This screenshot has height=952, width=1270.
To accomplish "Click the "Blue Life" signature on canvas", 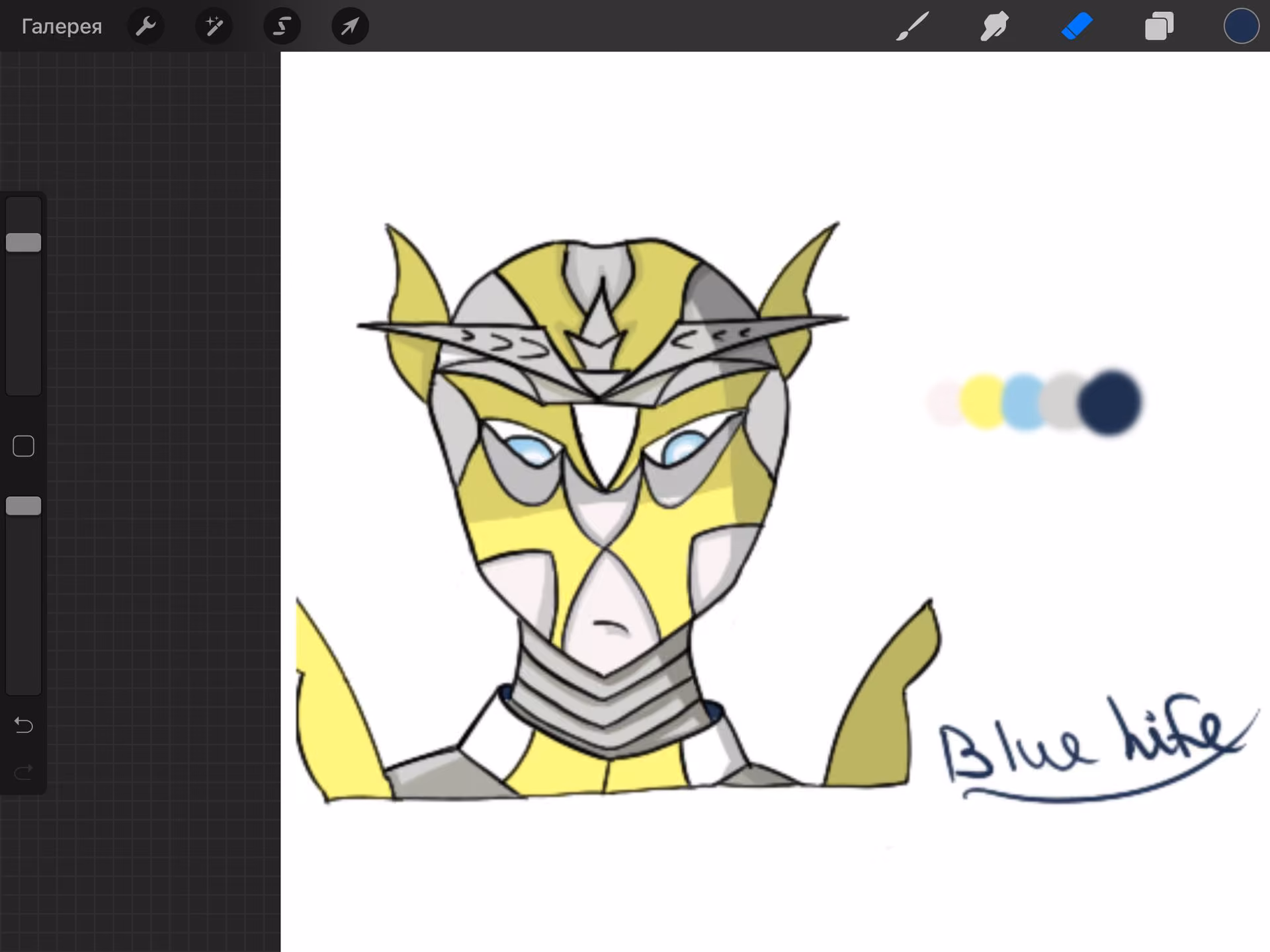I will [x=1098, y=749].
